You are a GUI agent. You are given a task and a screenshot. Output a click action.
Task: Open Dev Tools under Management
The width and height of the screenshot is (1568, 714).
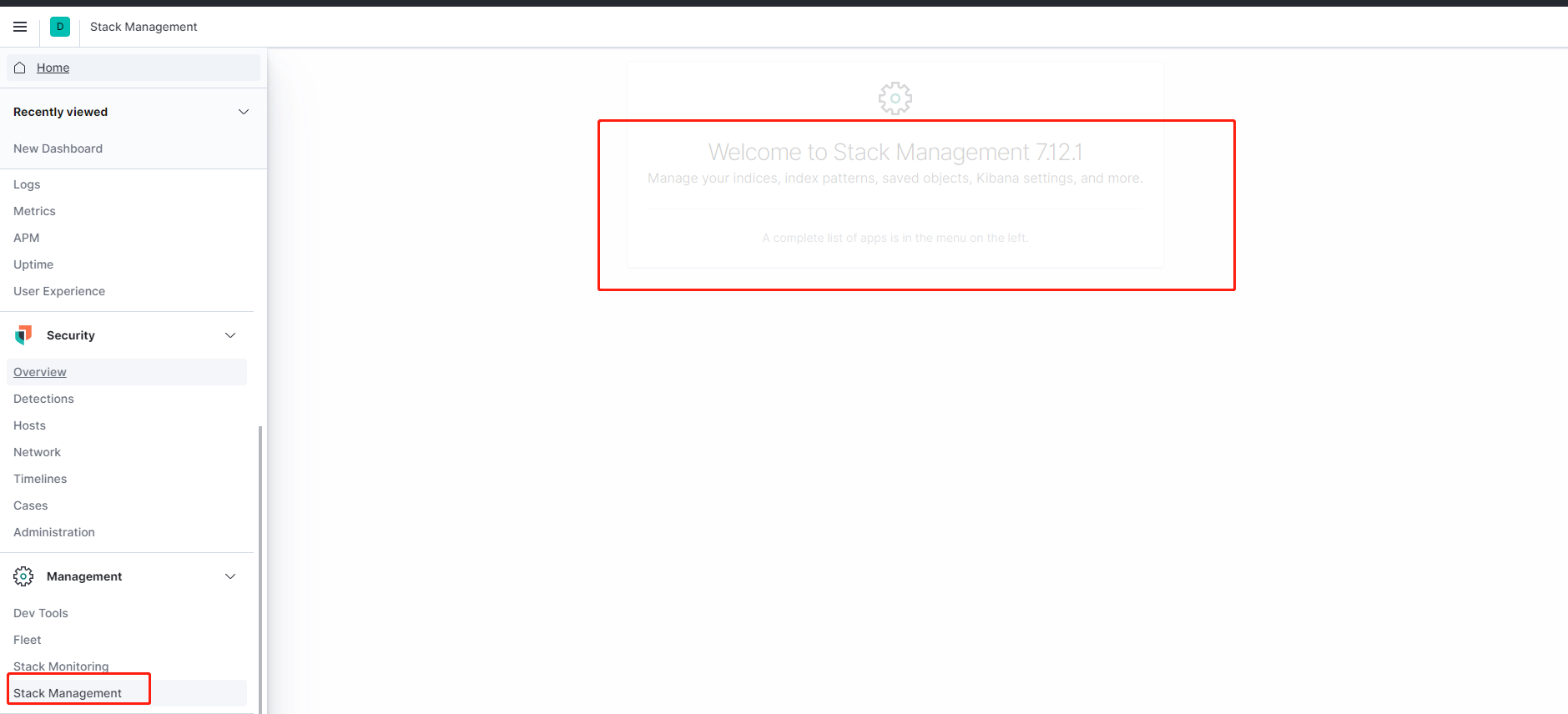41,613
